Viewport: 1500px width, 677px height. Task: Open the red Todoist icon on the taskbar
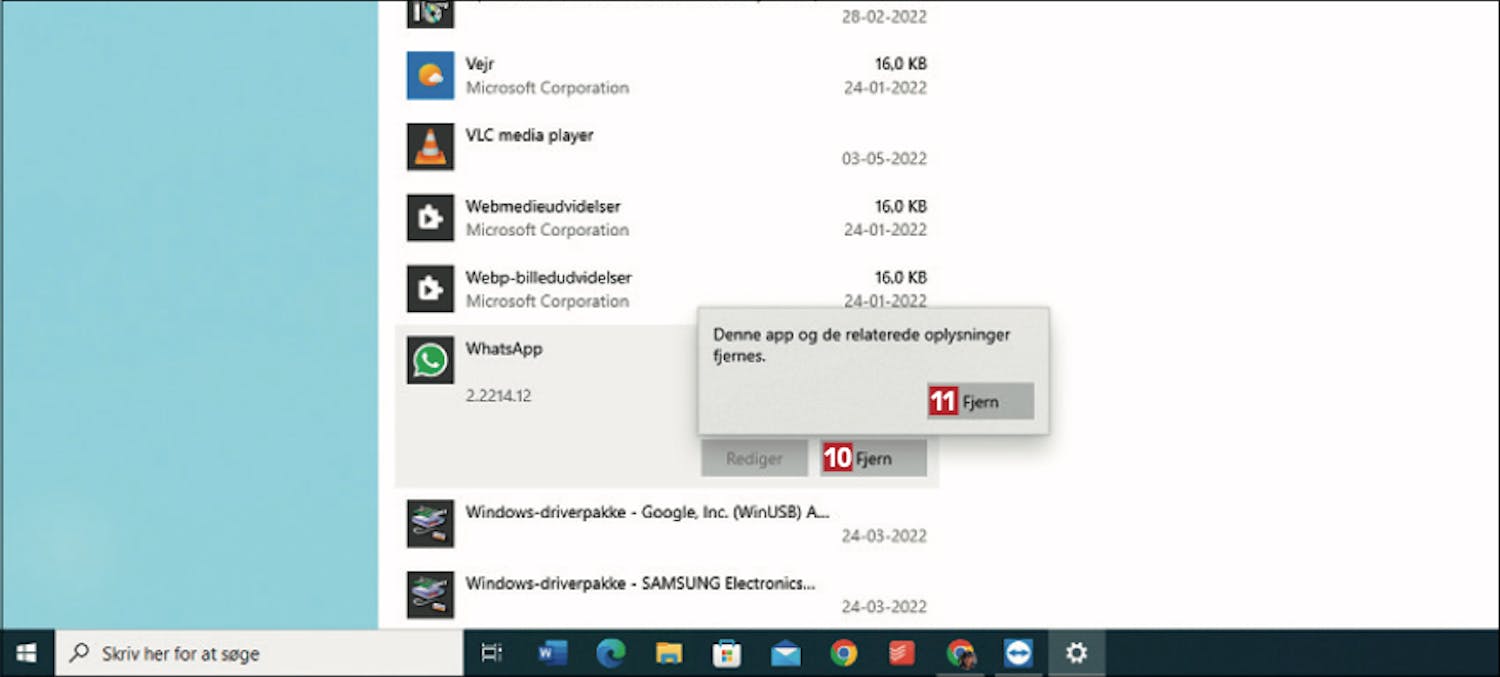pos(902,653)
